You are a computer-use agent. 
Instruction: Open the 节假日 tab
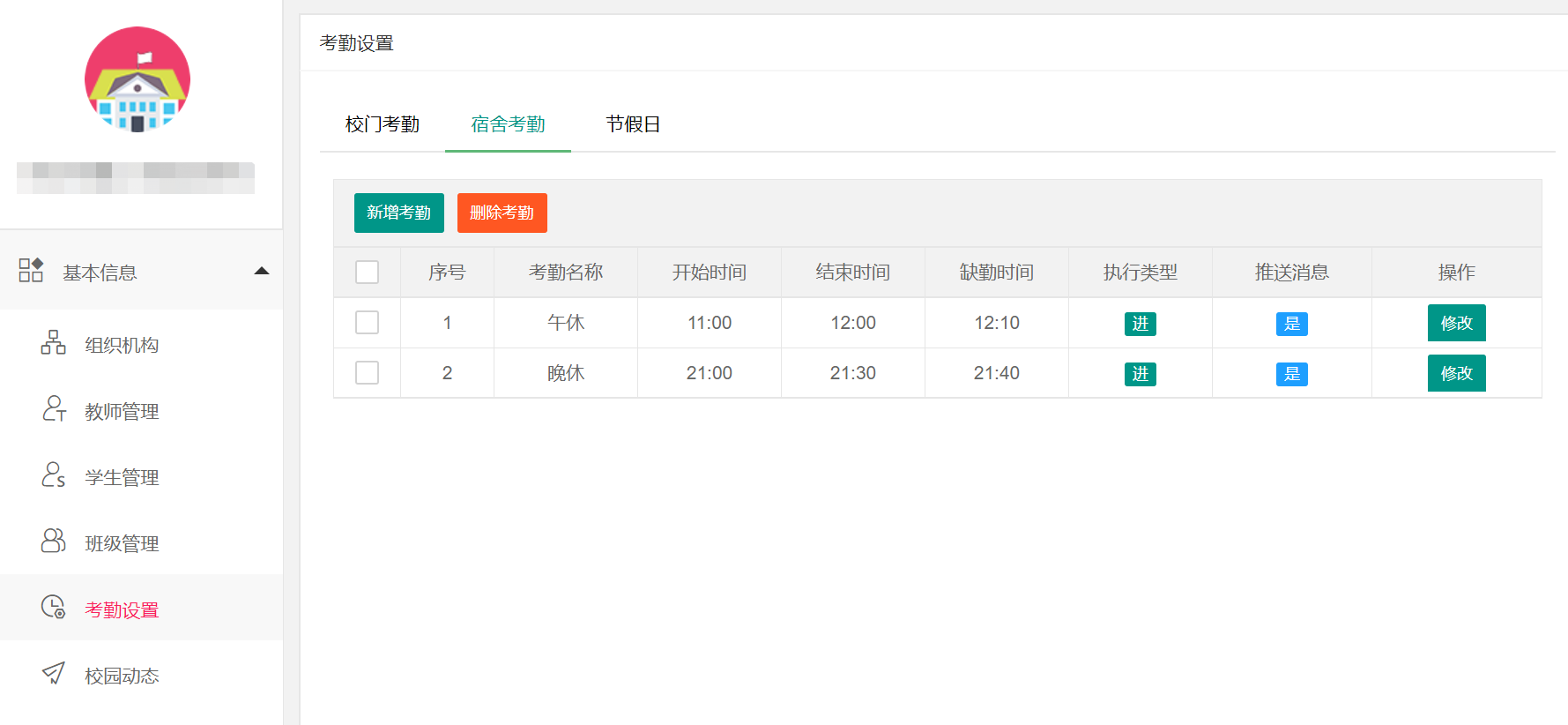click(633, 124)
